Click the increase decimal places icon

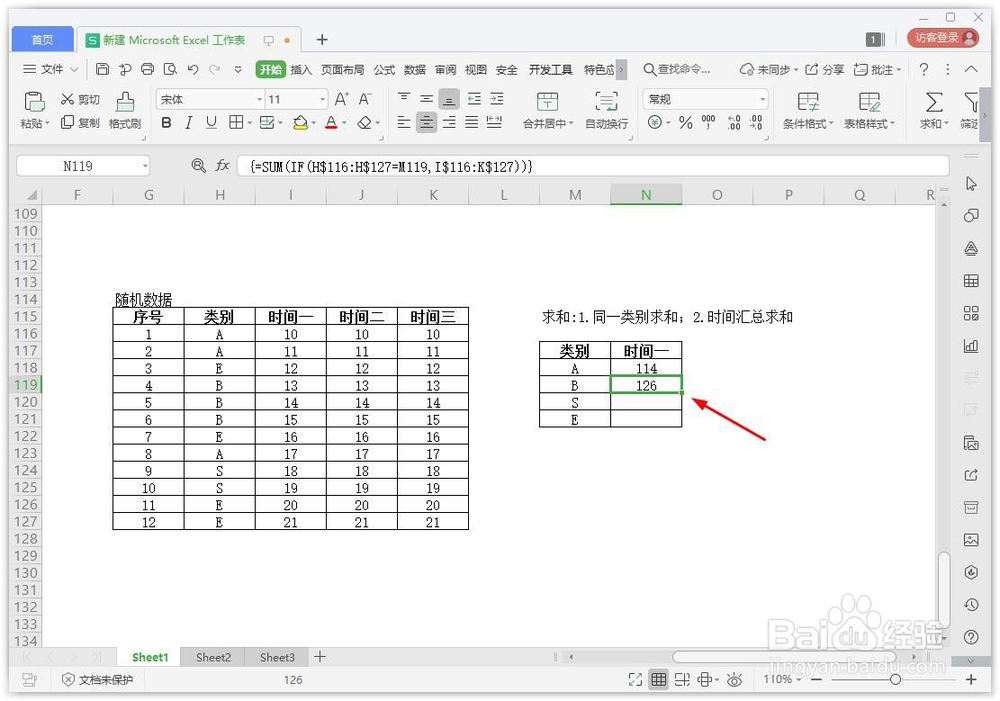coord(734,122)
